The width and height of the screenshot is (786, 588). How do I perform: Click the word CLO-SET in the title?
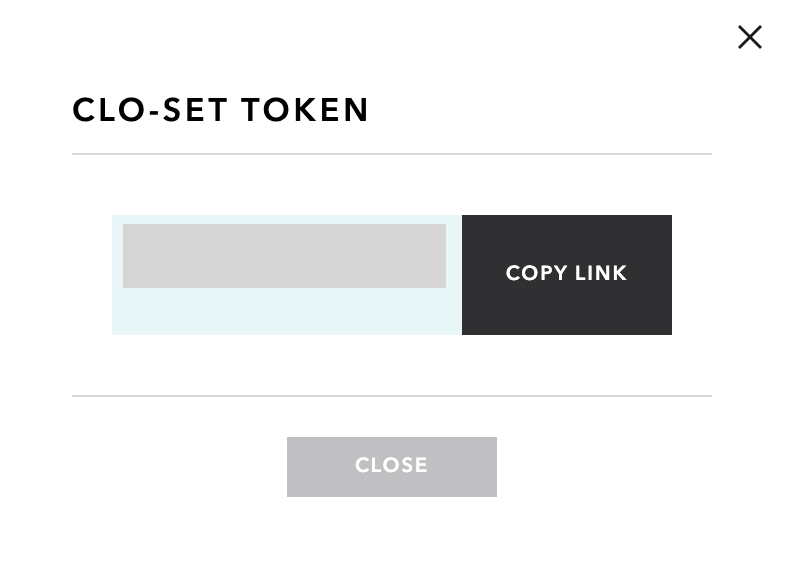tap(150, 110)
